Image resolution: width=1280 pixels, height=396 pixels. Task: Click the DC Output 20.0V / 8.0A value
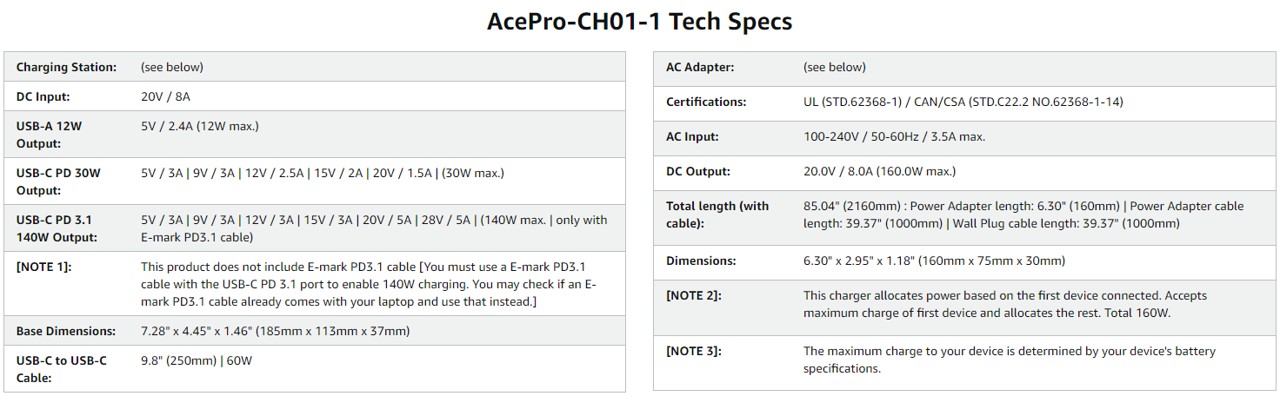pos(879,171)
